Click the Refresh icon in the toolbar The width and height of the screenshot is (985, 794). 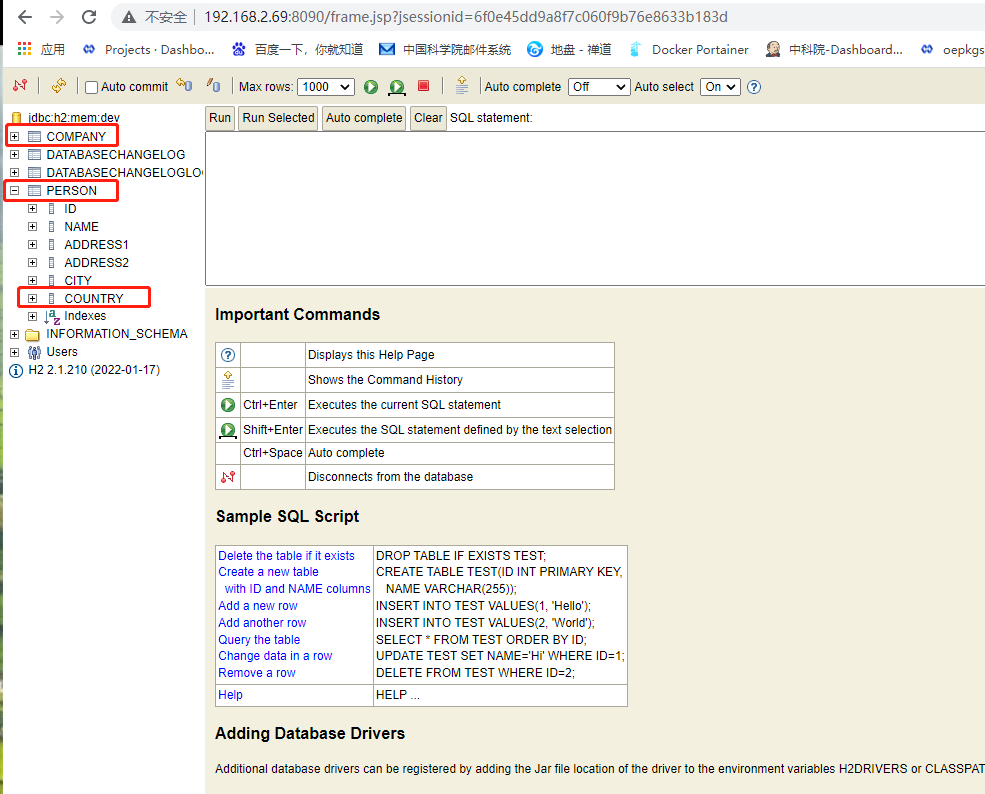(58, 85)
